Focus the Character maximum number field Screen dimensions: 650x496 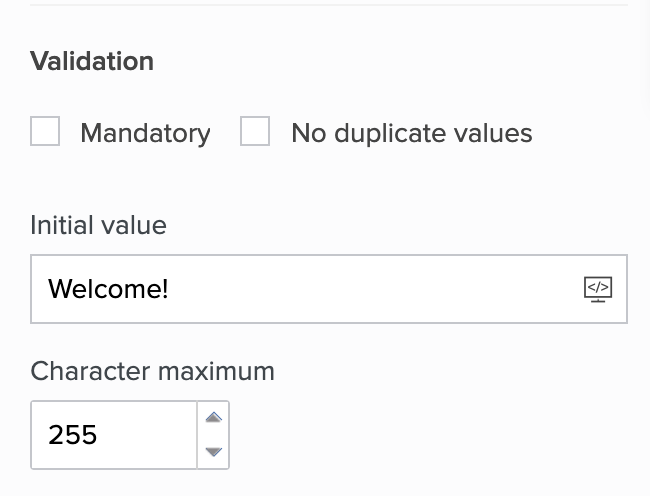point(114,435)
